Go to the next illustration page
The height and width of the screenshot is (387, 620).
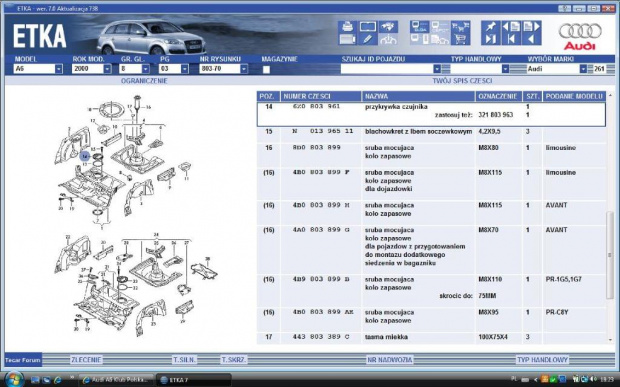(x=531, y=26)
